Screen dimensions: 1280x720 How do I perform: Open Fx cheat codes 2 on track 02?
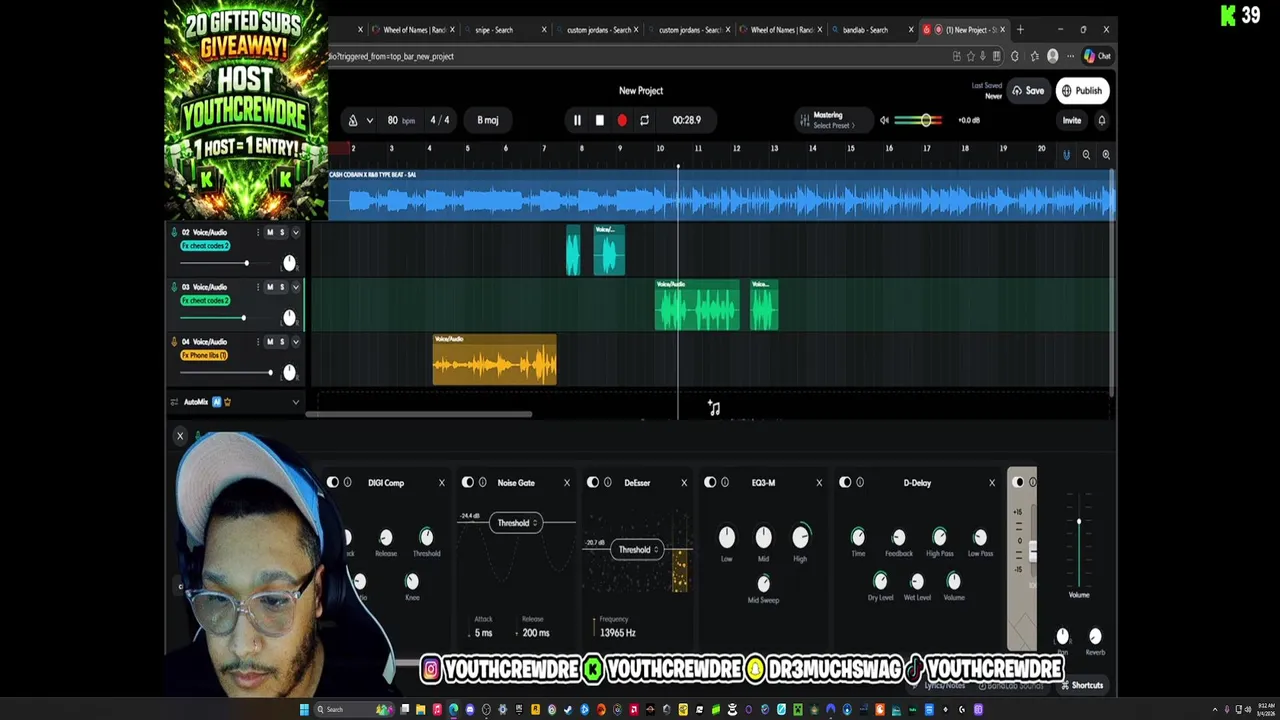205,246
